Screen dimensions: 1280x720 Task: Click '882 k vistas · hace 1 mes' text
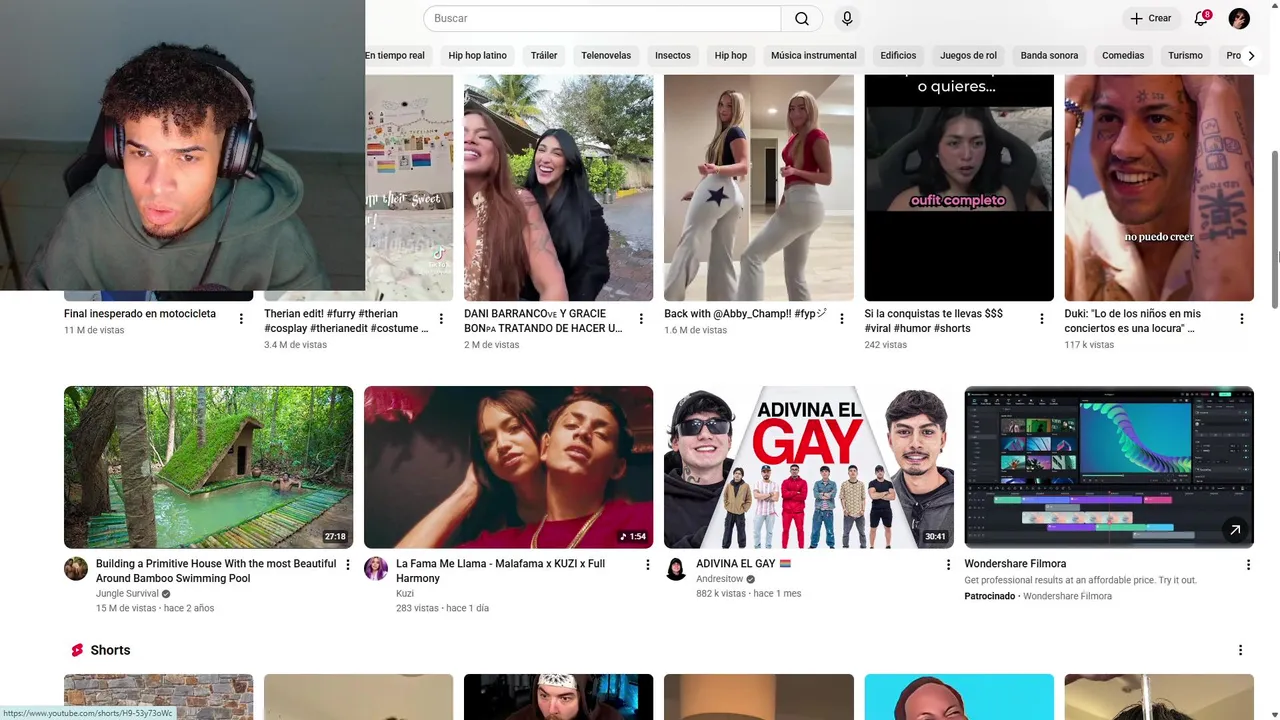tap(748, 593)
